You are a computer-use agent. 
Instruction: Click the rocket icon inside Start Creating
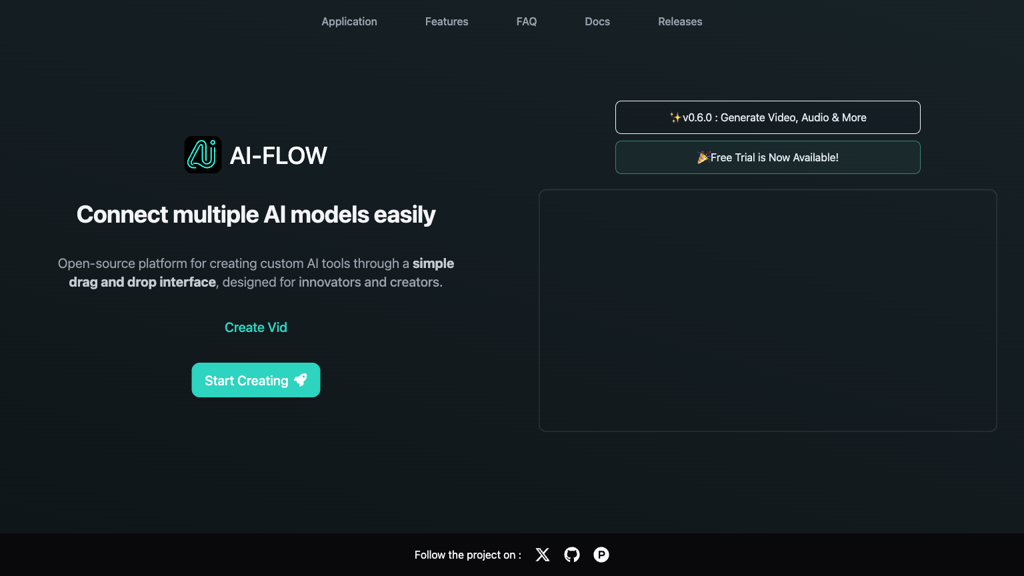pos(302,380)
